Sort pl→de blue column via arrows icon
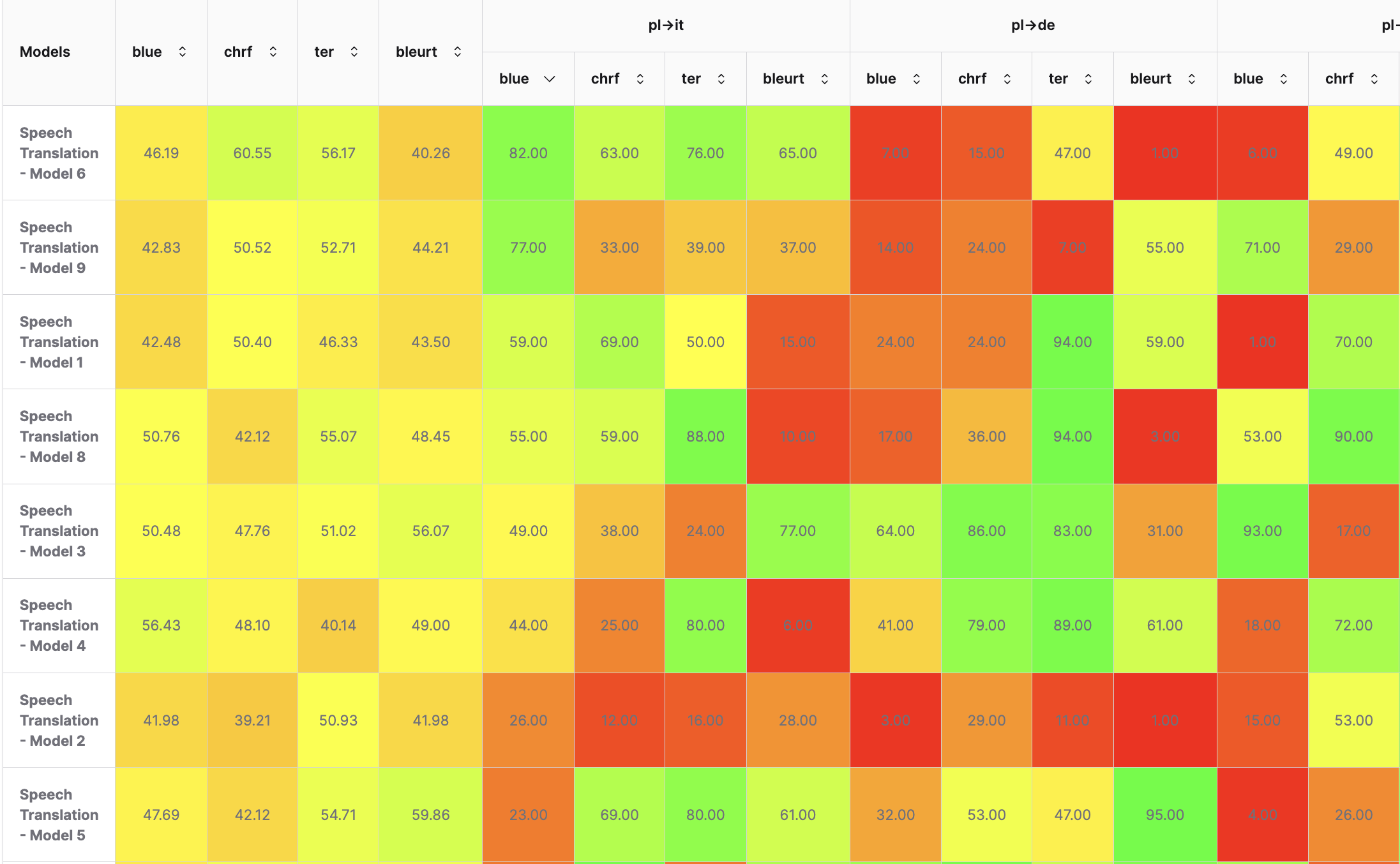 click(917, 78)
